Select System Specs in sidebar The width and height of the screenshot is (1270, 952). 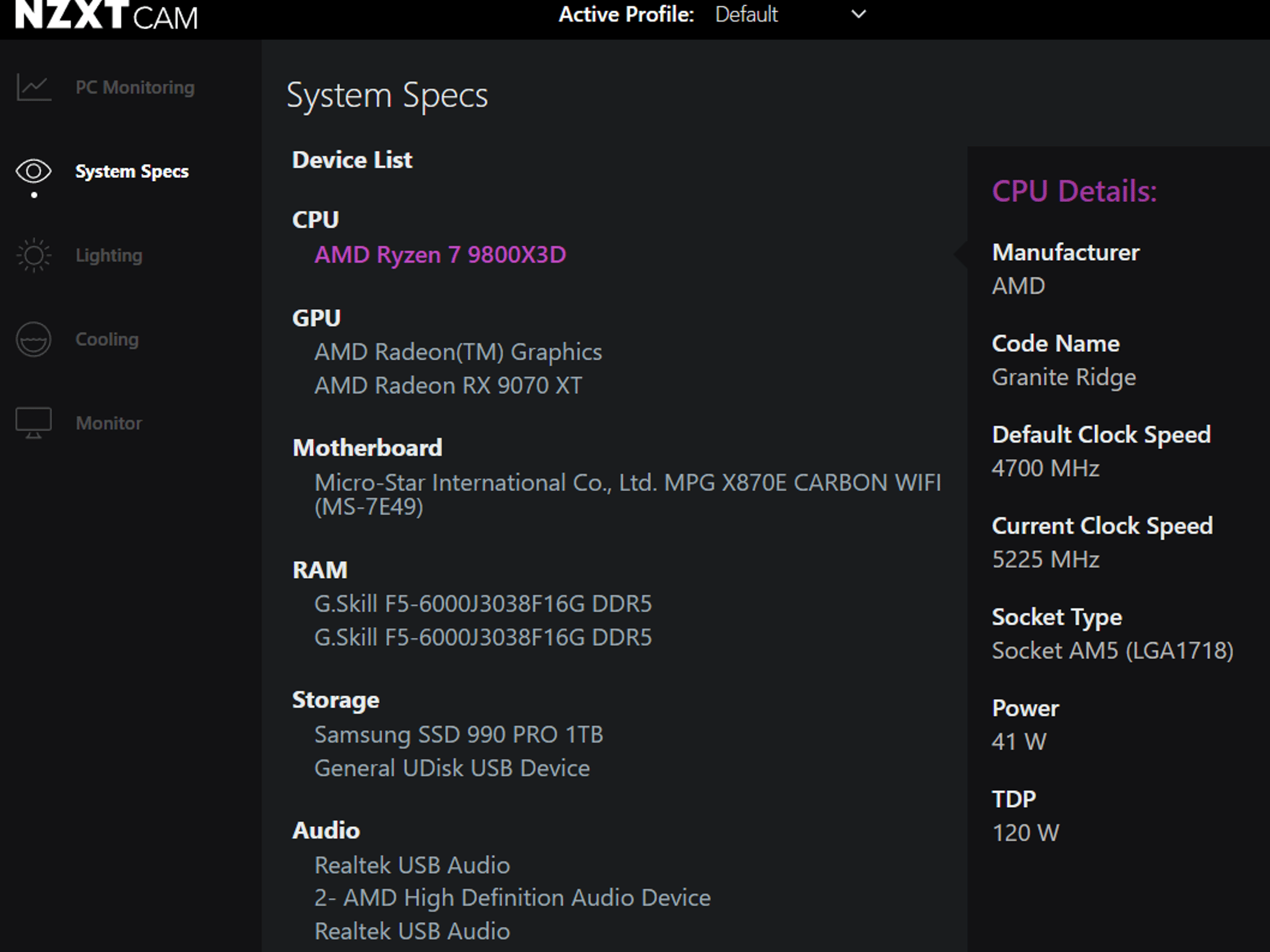[131, 171]
